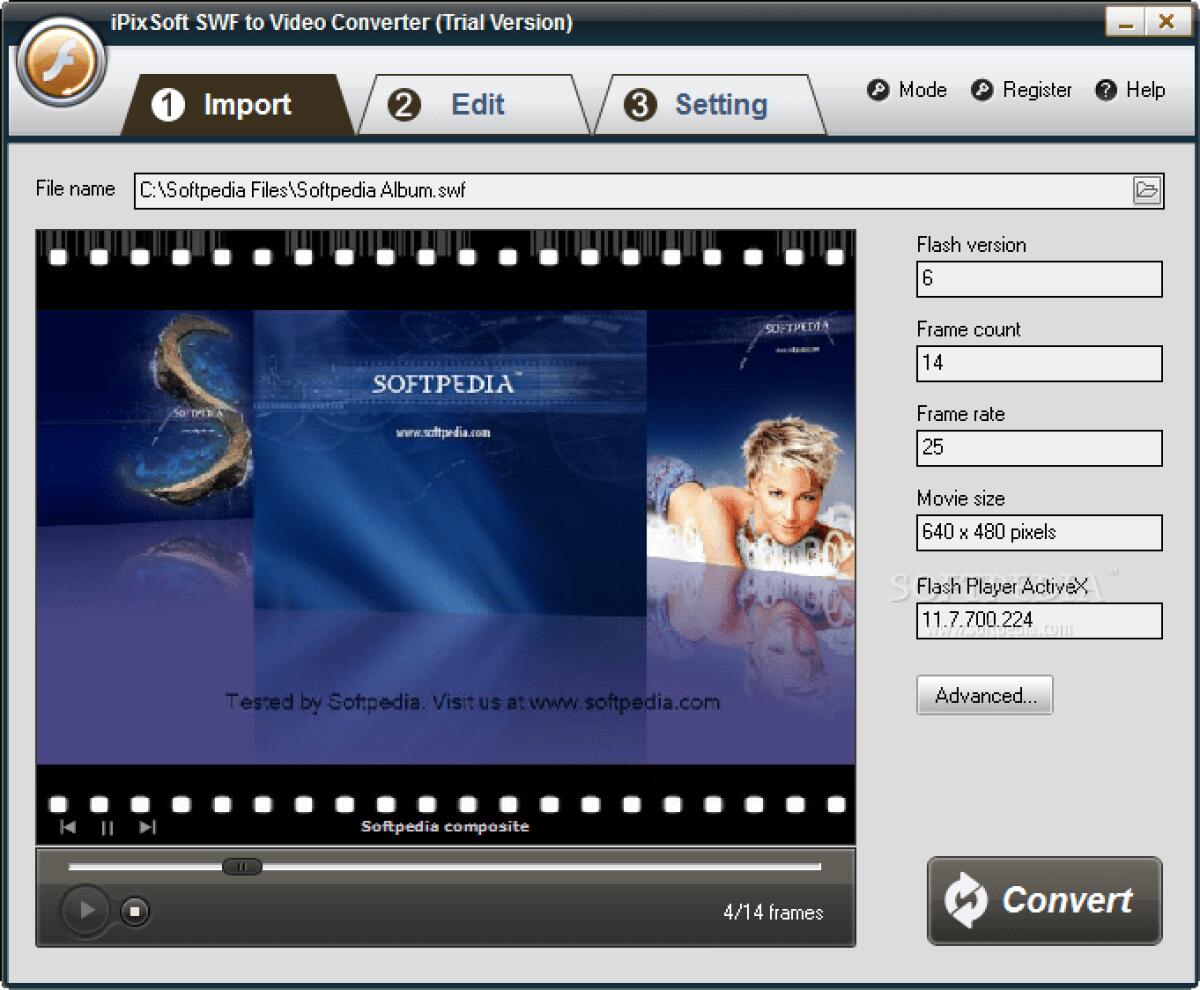Click the Frame rate value field

coord(1038,448)
